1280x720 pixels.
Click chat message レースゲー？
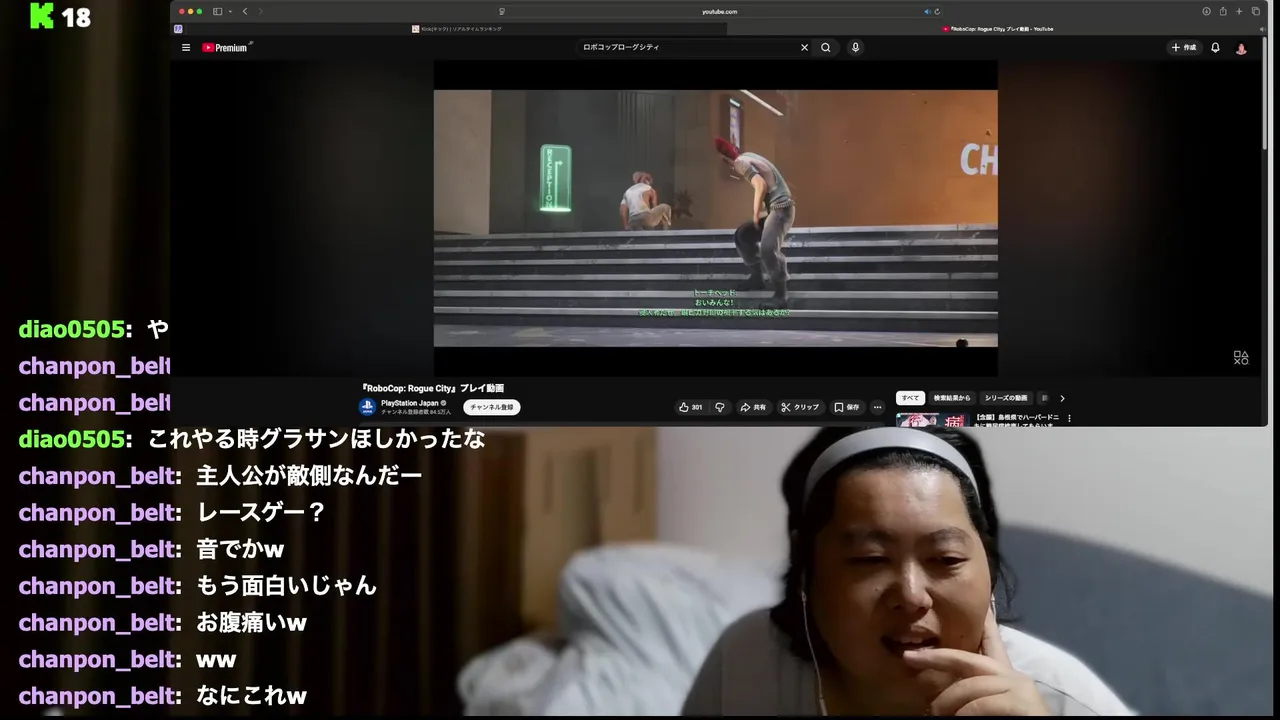tap(261, 513)
